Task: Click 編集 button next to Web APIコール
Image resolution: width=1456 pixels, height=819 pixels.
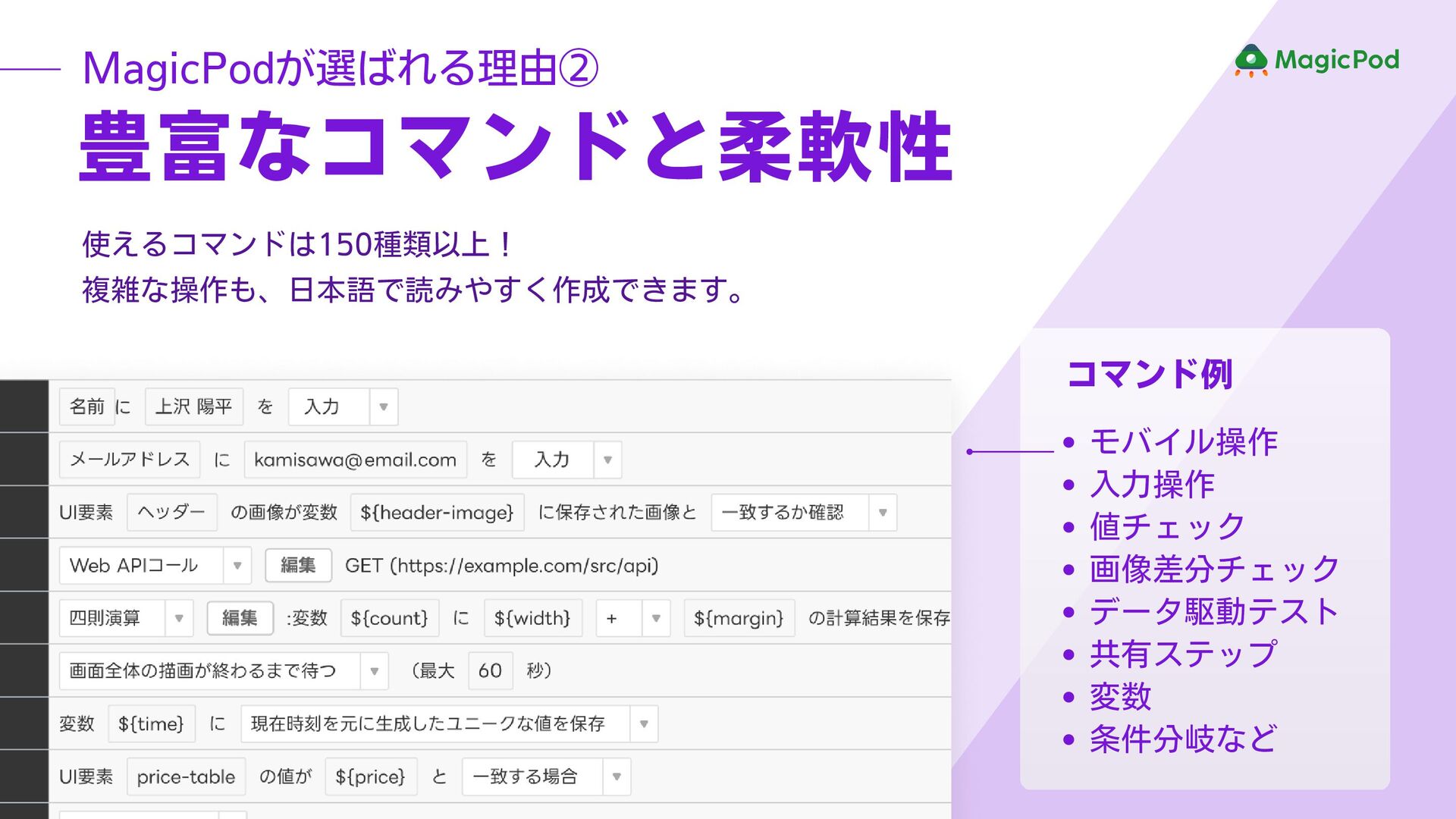Action: (x=298, y=566)
